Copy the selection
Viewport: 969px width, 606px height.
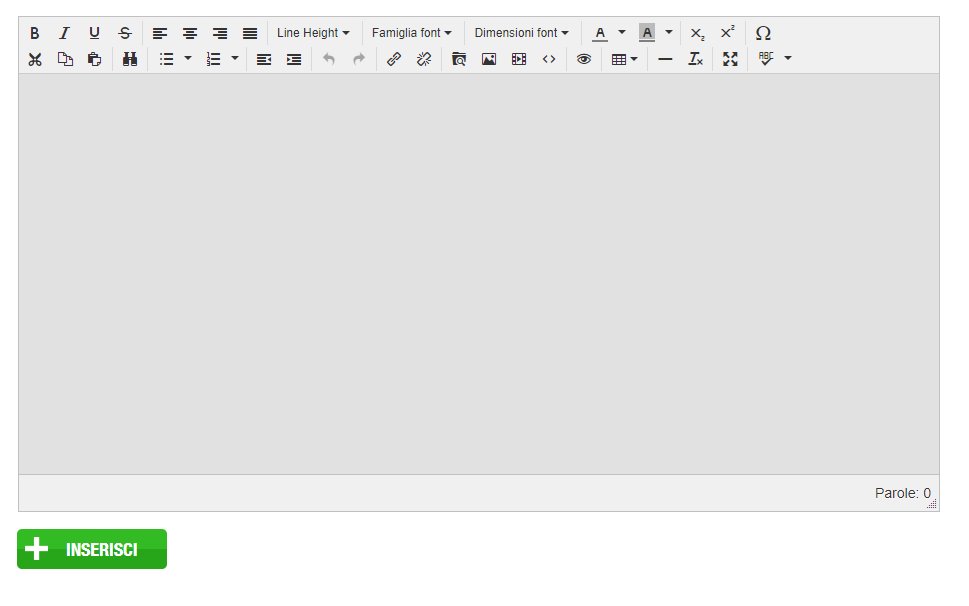point(65,59)
